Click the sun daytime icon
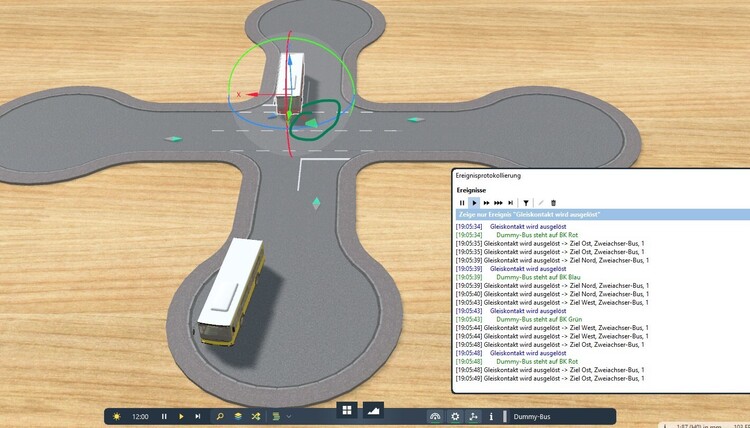 point(117,416)
